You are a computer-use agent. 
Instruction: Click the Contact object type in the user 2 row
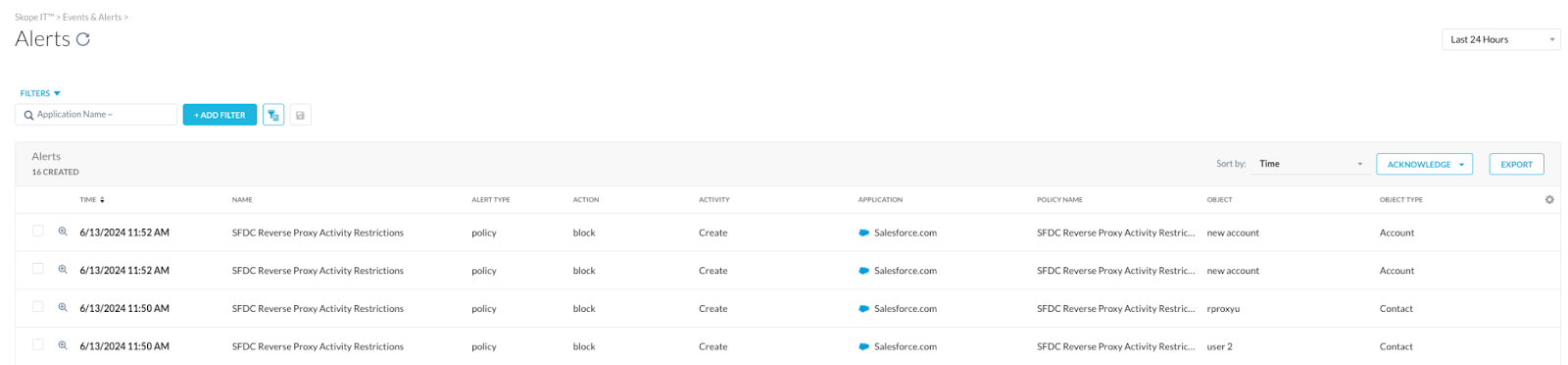pos(1396,346)
